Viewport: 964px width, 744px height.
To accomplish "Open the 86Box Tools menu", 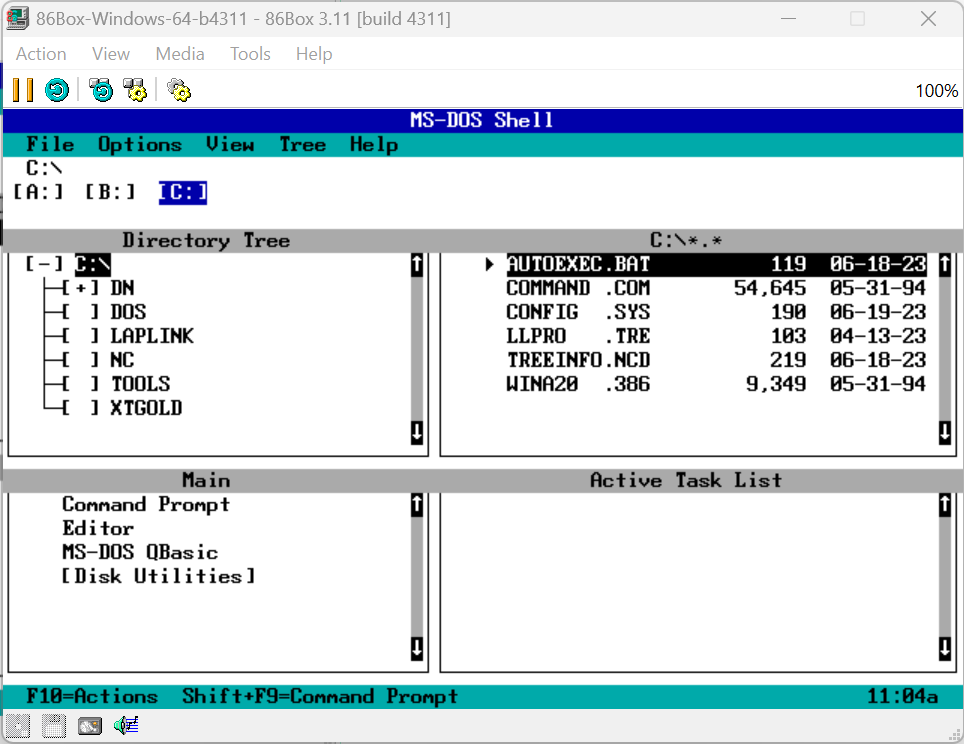I will click(x=250, y=54).
